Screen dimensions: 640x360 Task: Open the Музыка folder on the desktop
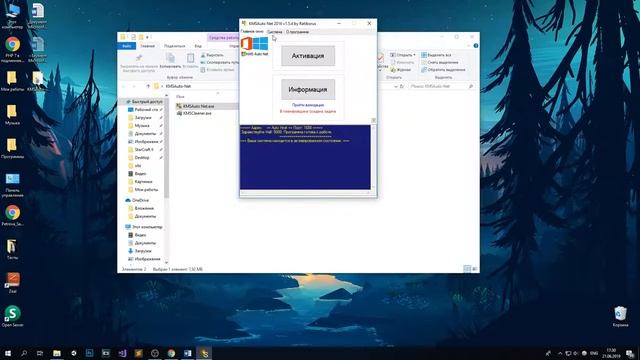pos(12,115)
